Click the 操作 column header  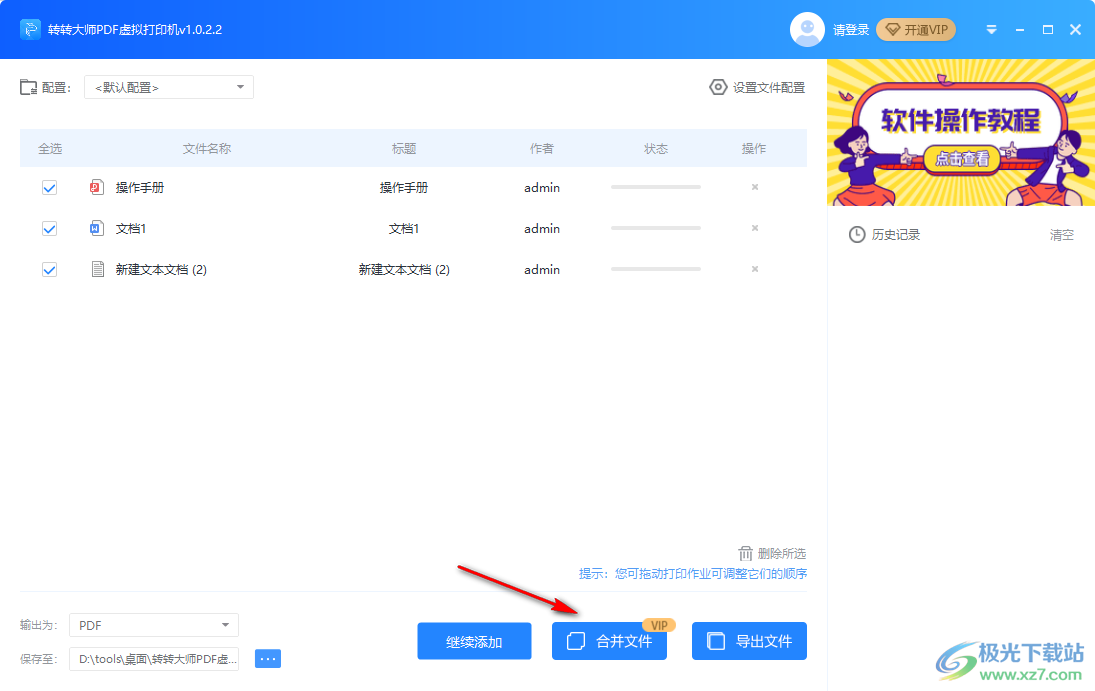pyautogui.click(x=754, y=149)
